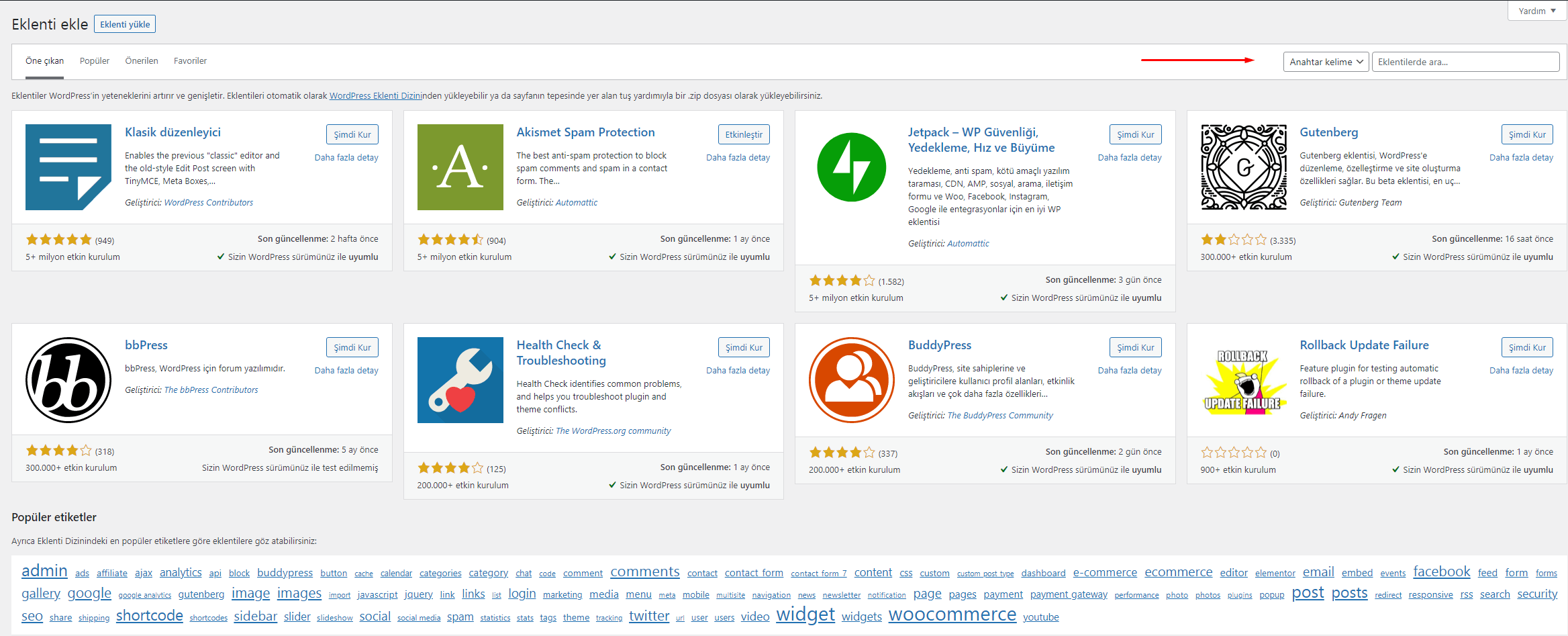Click the bbPress bb logo icon

(x=68, y=380)
